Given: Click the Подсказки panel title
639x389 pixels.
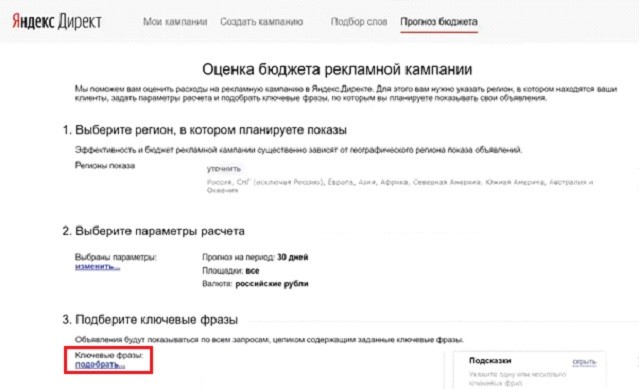Looking at the screenshot, I should [x=490, y=360].
